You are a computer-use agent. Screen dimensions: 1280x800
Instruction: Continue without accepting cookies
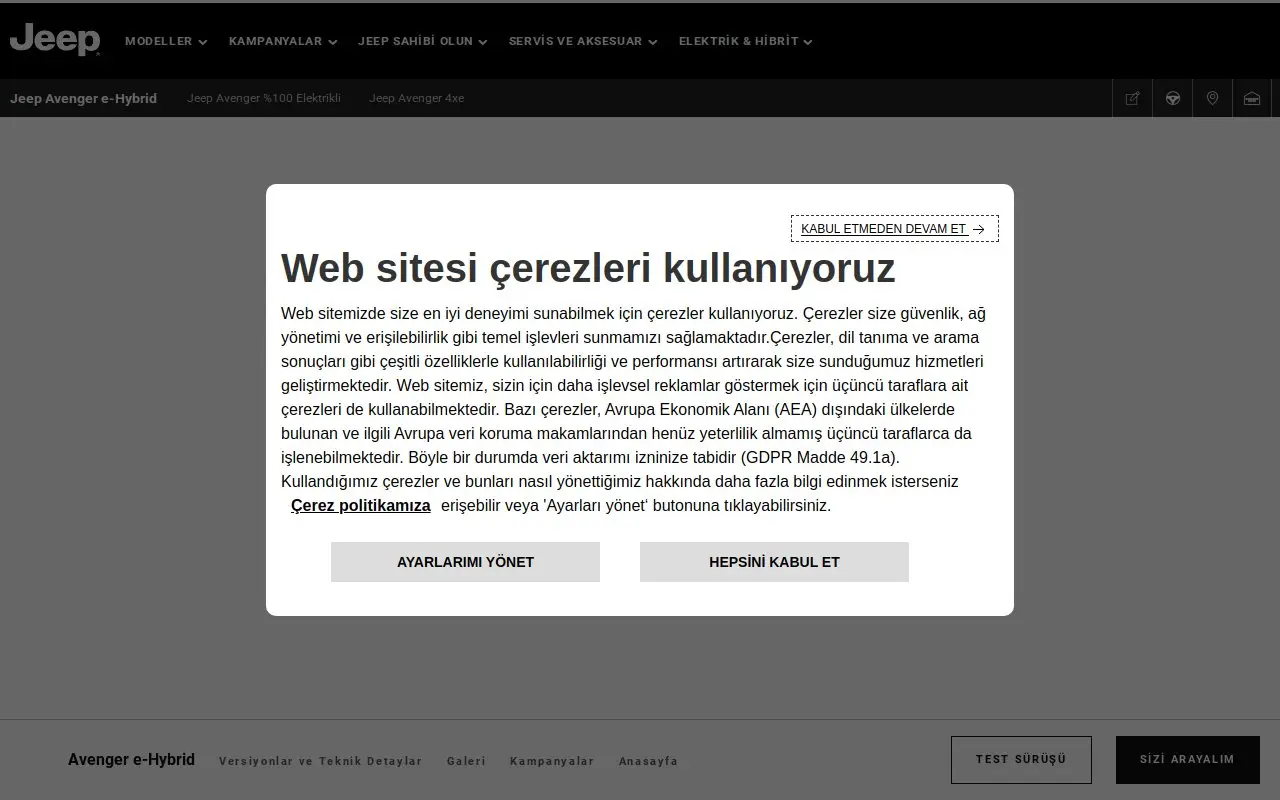tap(894, 229)
